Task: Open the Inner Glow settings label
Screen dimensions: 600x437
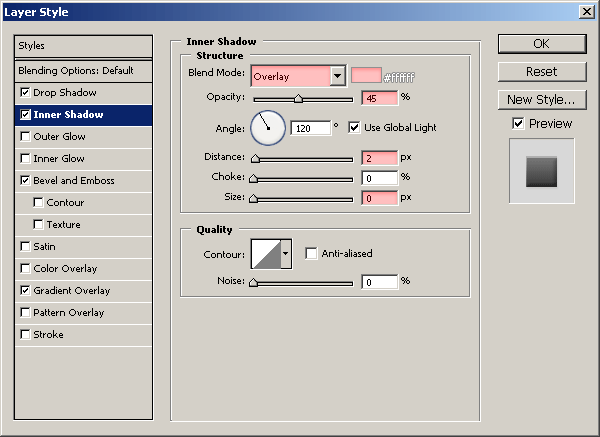Action: pos(59,158)
